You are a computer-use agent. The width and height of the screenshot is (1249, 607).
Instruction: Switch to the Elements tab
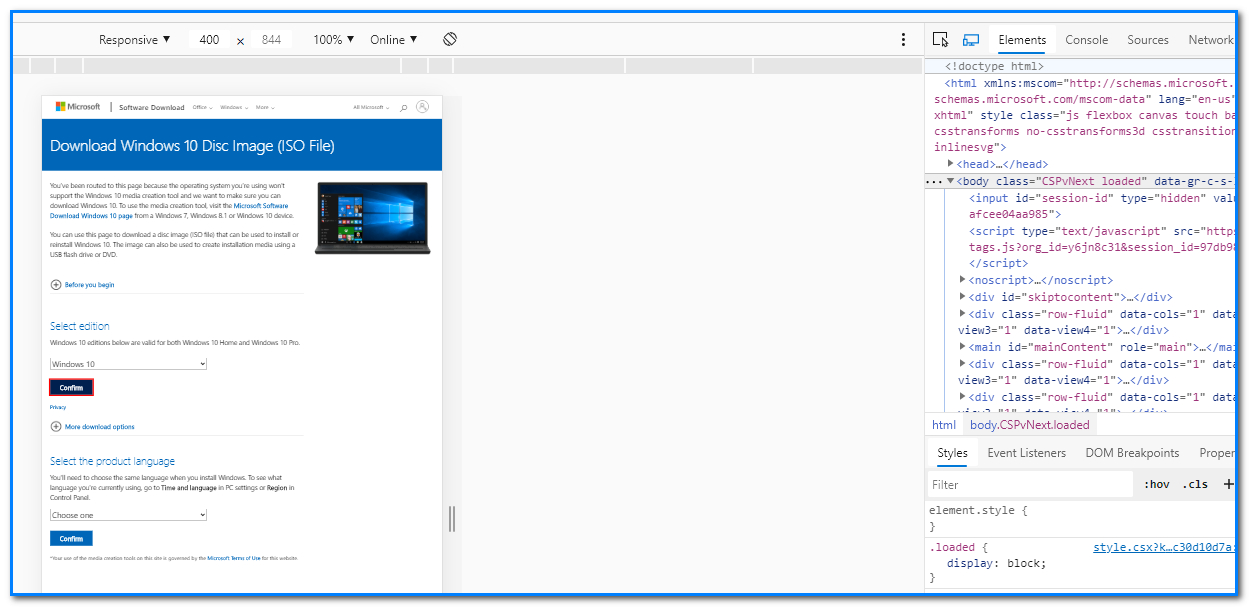pyautogui.click(x=1022, y=40)
